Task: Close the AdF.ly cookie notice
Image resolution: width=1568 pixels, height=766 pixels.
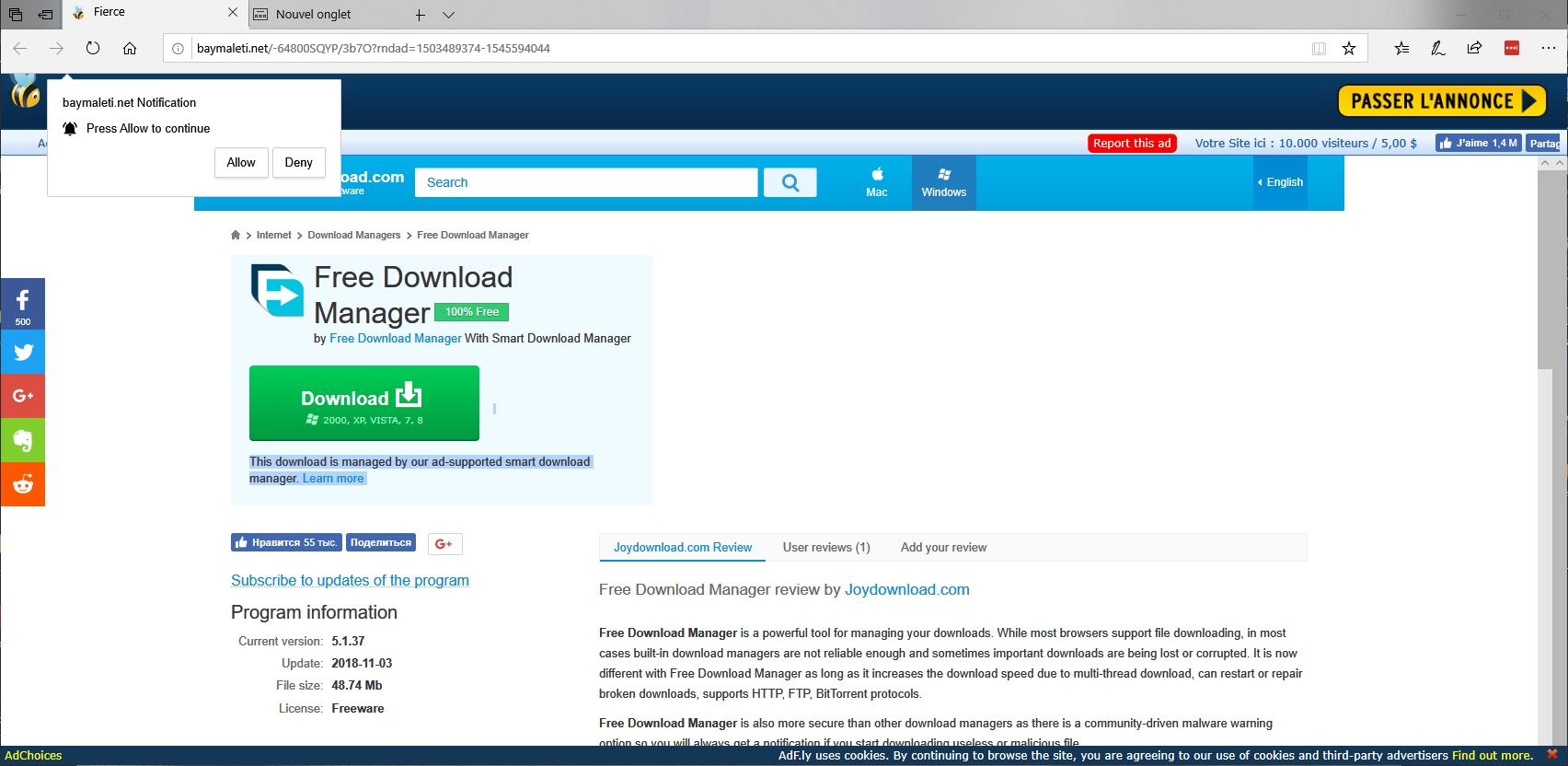Action: pos(1552,755)
